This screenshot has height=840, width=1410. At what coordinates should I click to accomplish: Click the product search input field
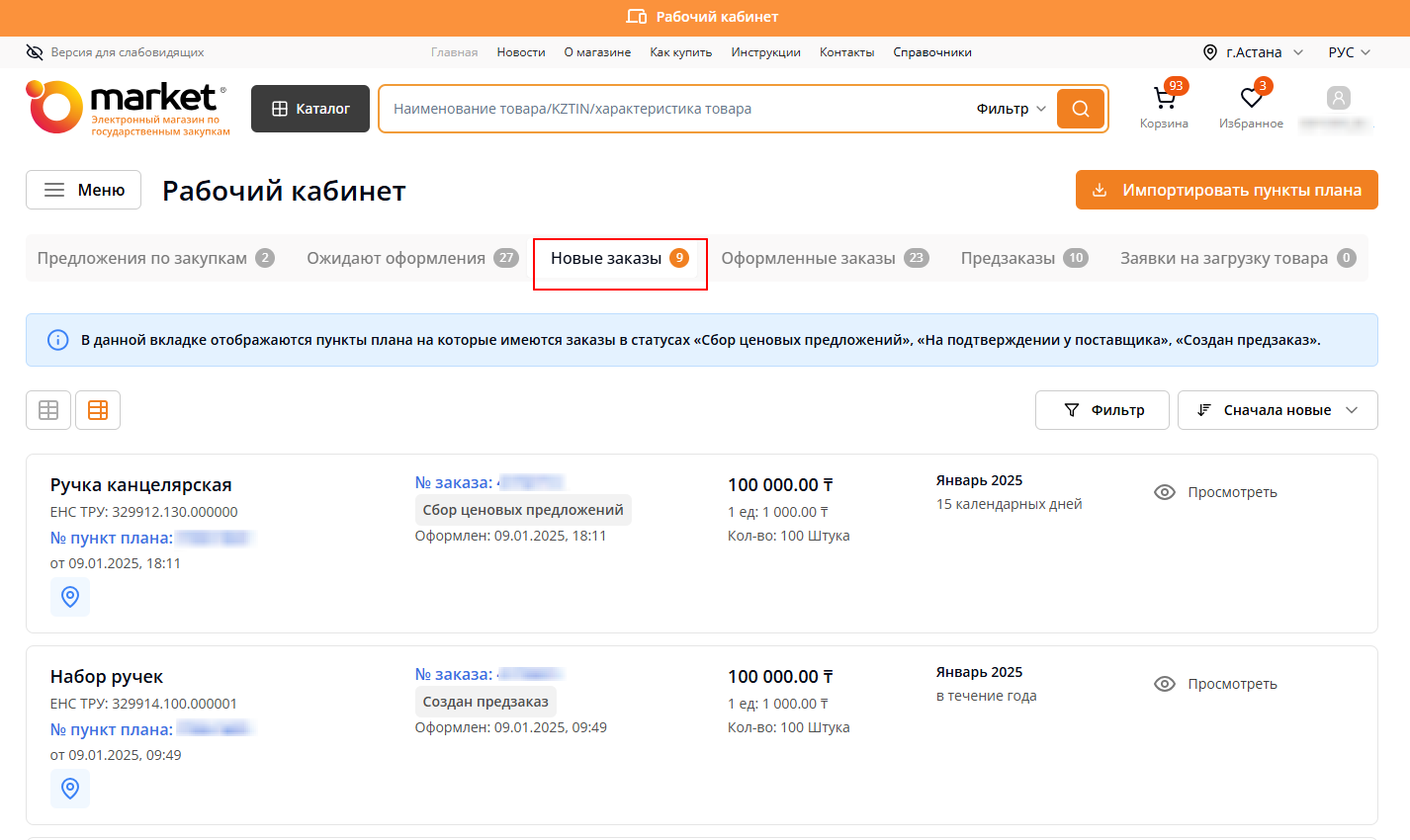tap(672, 109)
